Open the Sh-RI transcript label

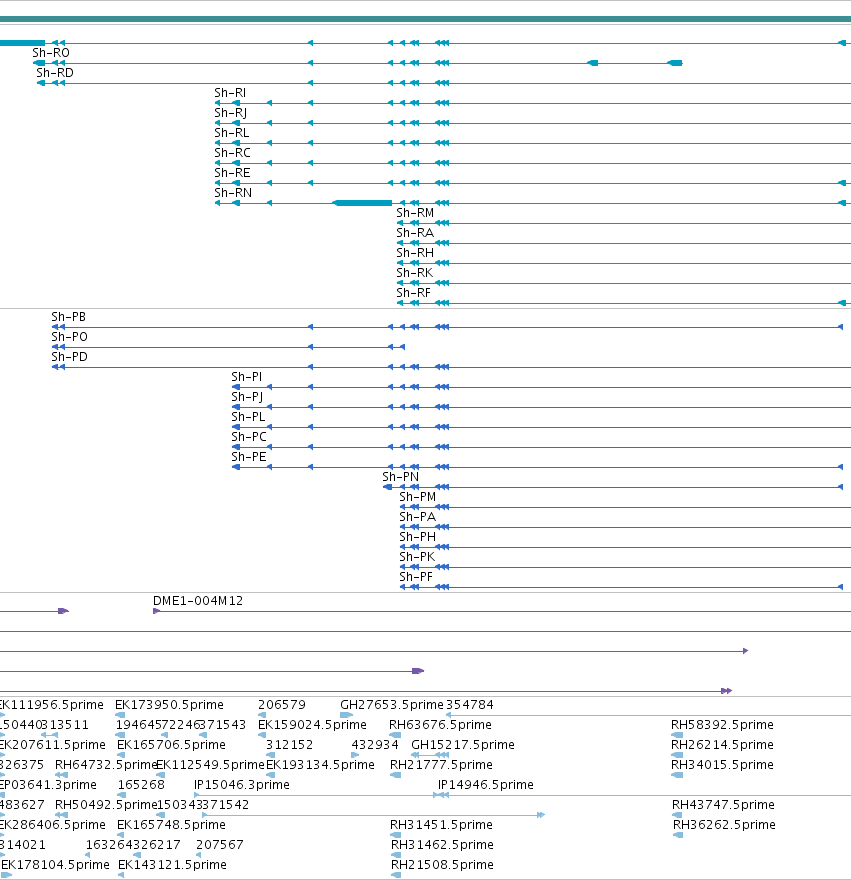230,93
